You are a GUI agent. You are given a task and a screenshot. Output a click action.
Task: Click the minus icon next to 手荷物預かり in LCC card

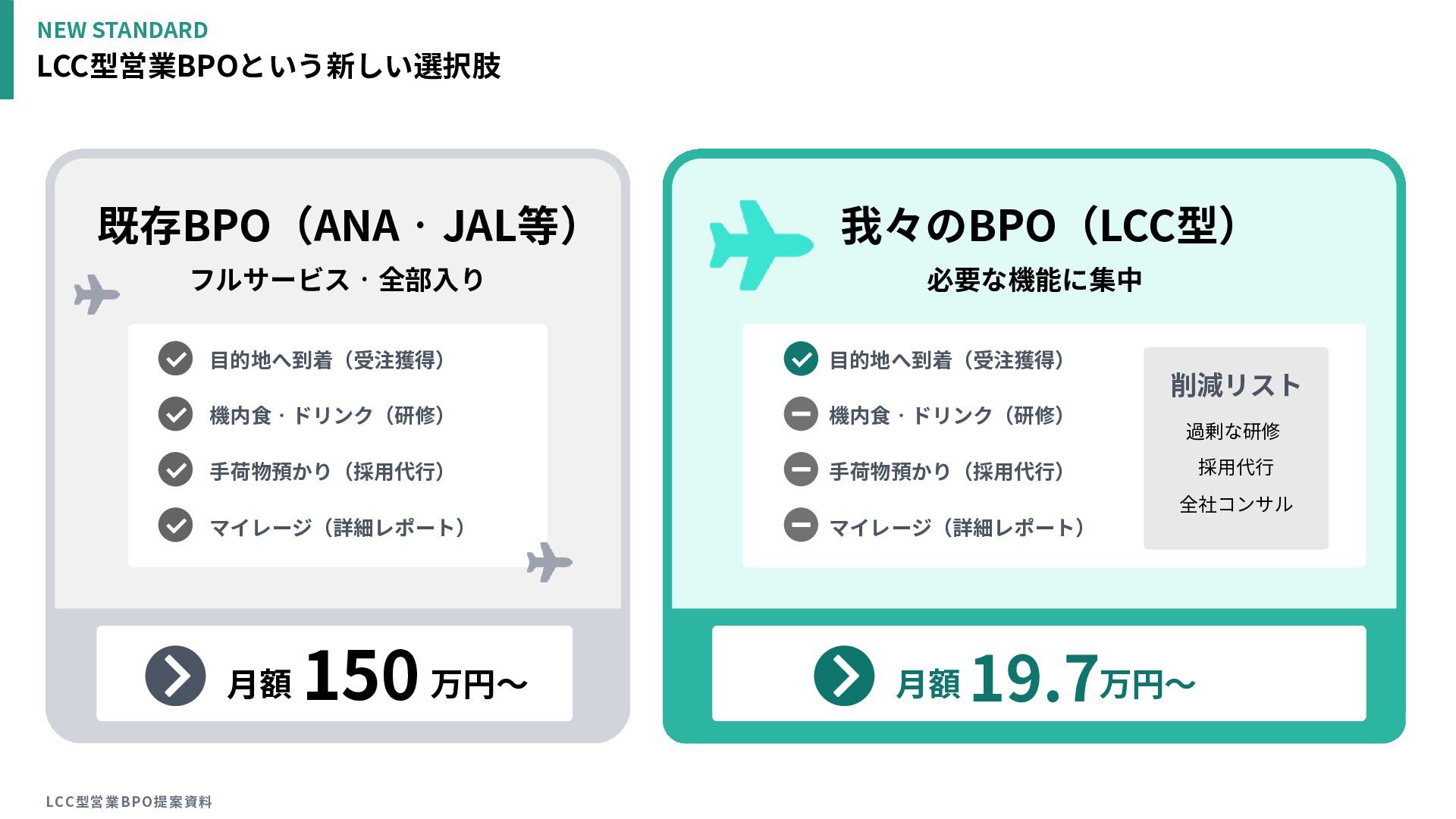[x=800, y=470]
